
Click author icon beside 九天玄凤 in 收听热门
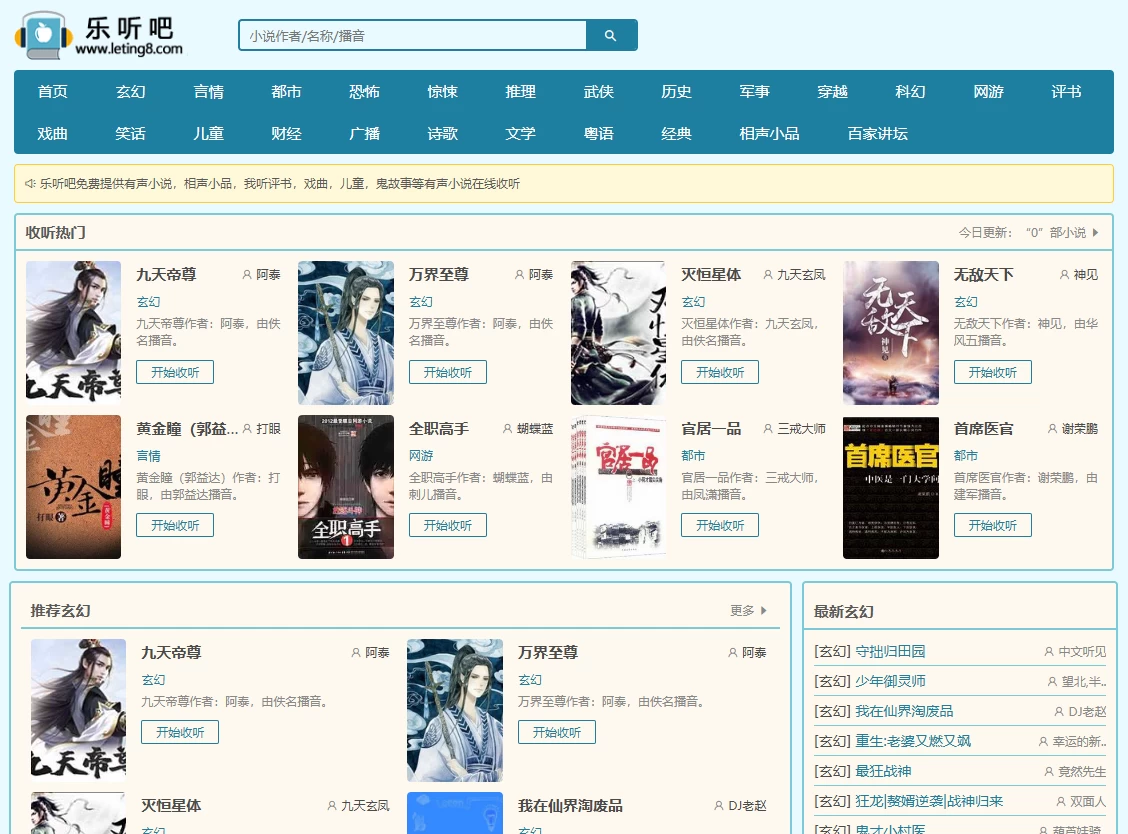tap(768, 275)
